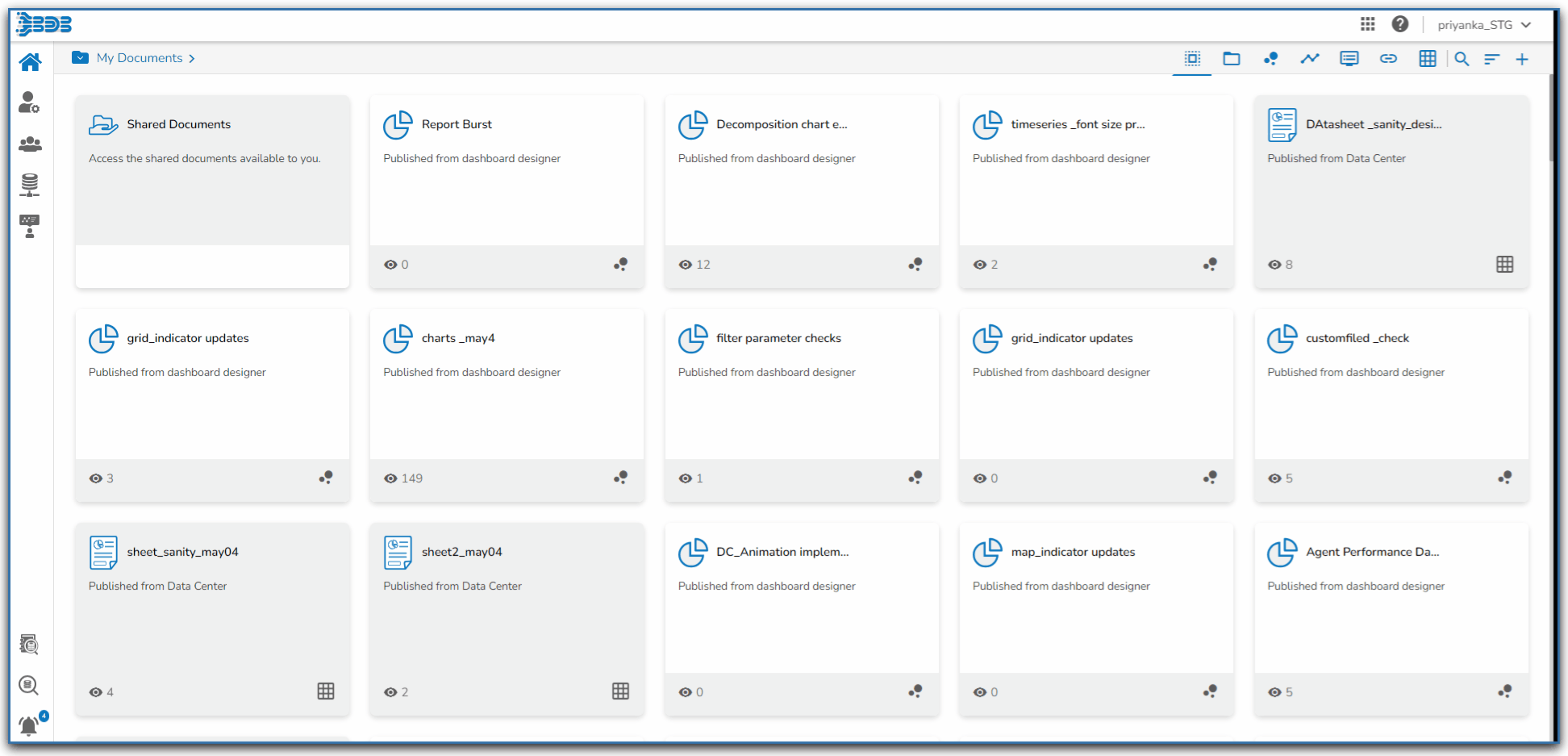Click the plus add new icon
The height and width of the screenshot is (756, 1568).
1522,59
